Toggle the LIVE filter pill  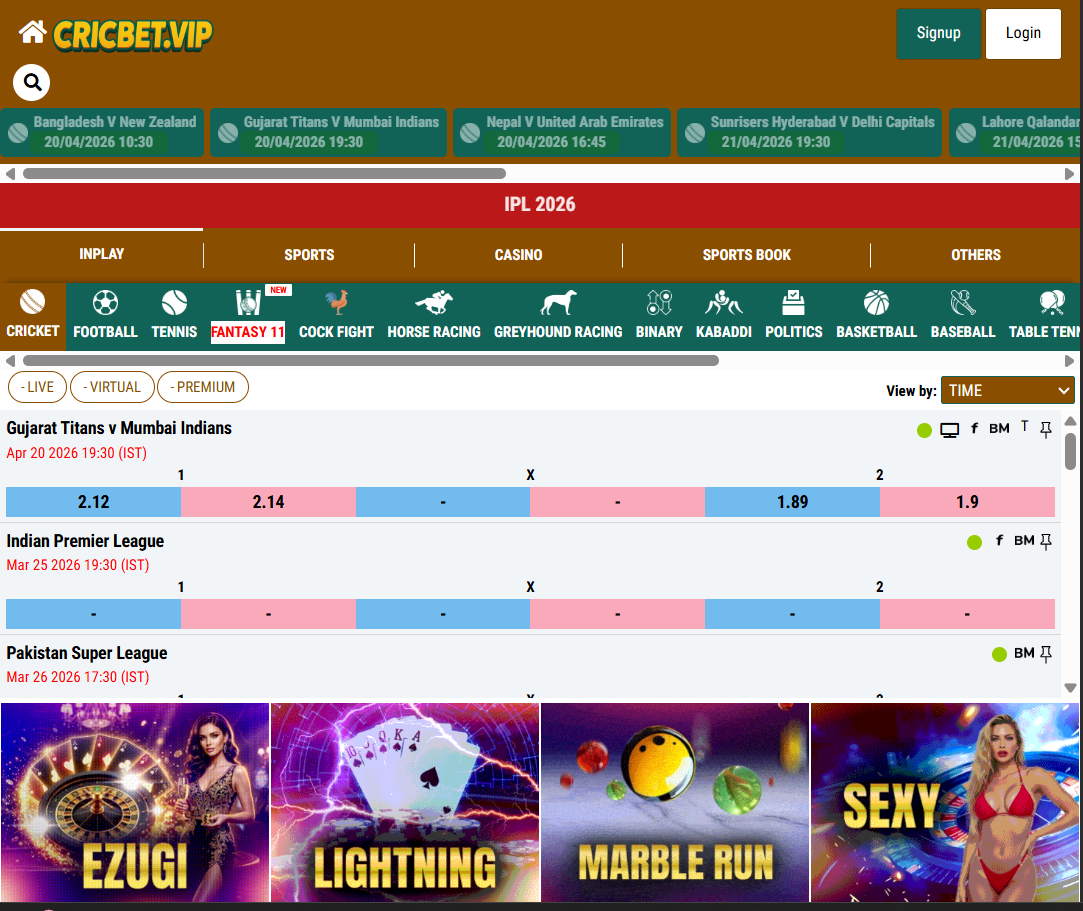tap(37, 387)
